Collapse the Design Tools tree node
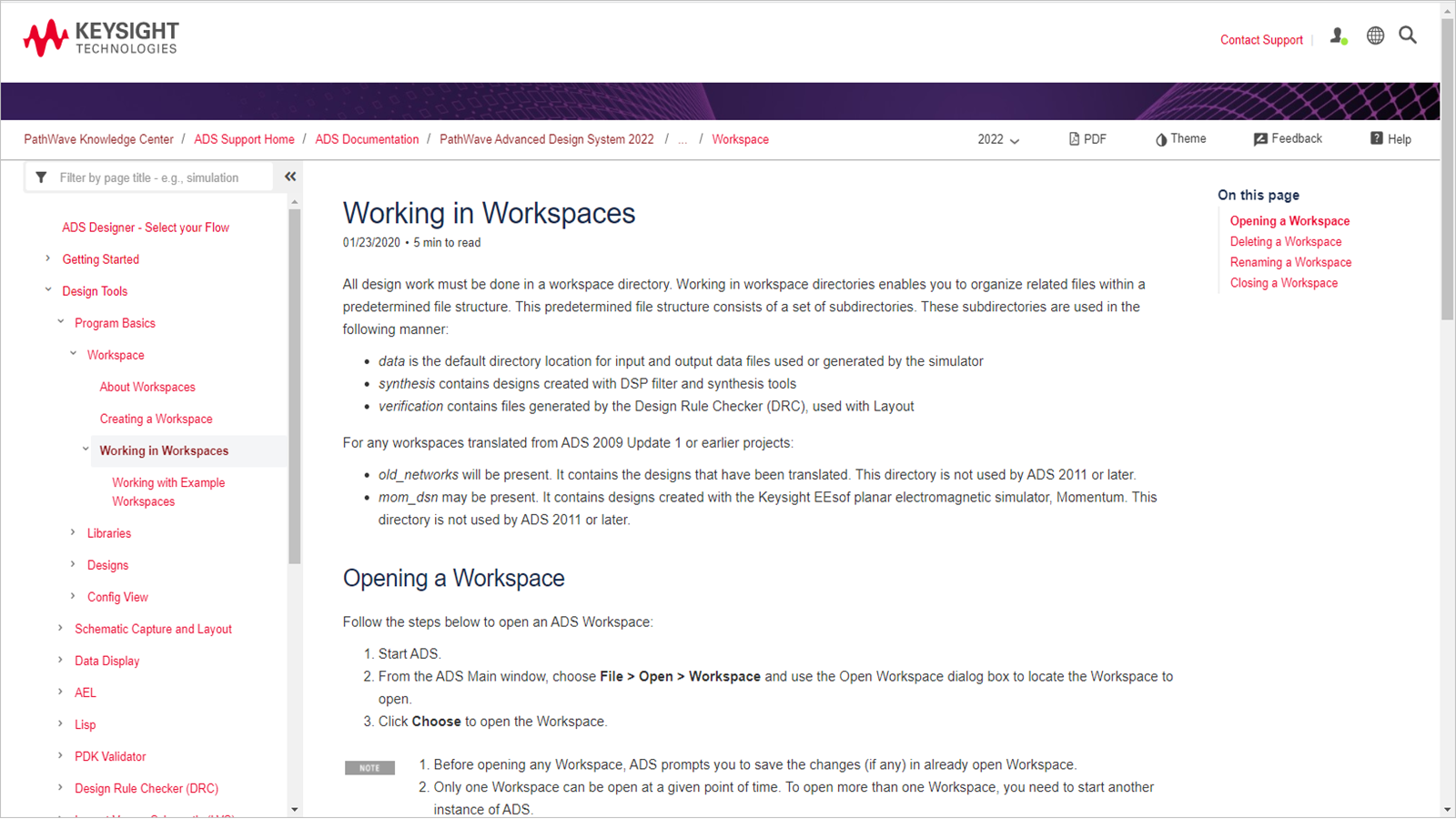Viewport: 1456px width, 819px height. coord(48,290)
